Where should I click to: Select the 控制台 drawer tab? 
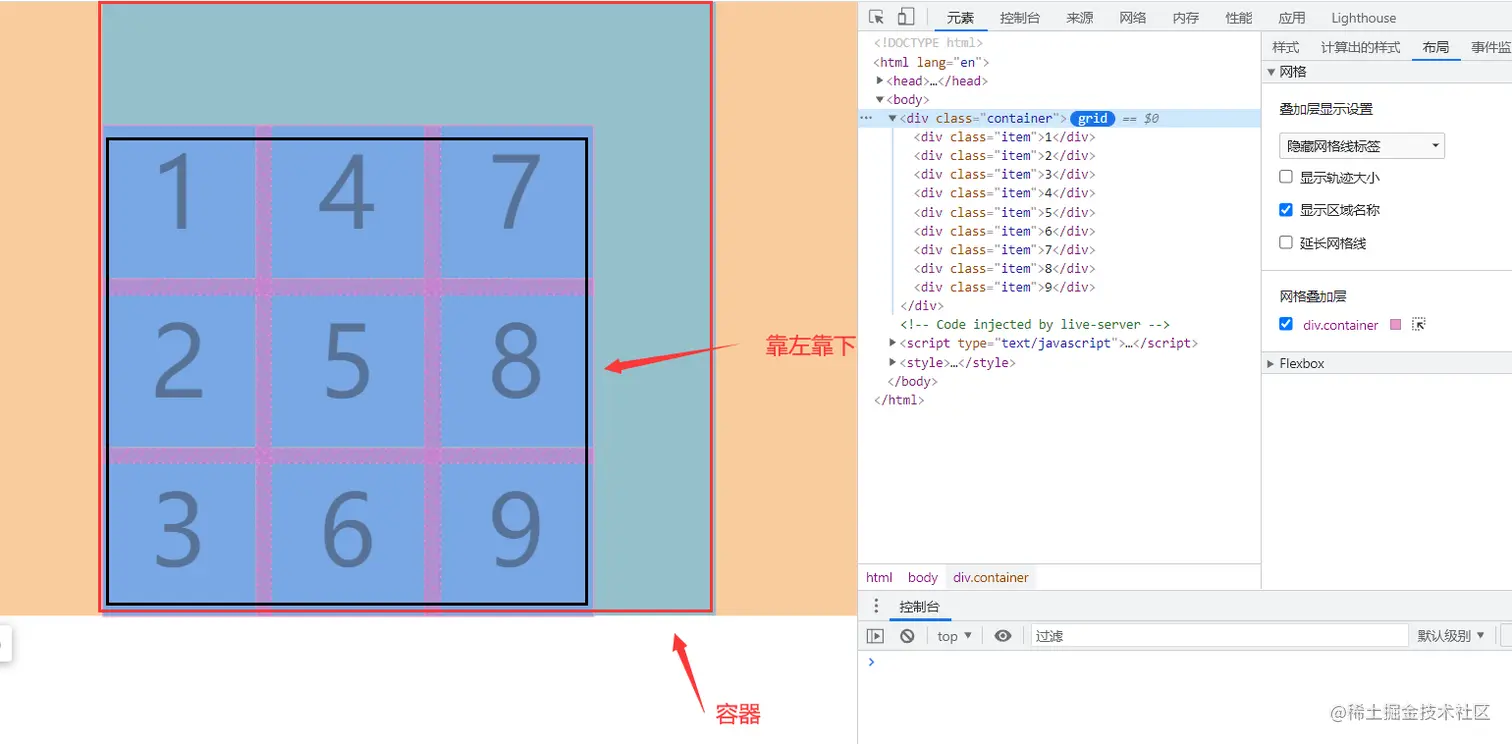[x=920, y=607]
